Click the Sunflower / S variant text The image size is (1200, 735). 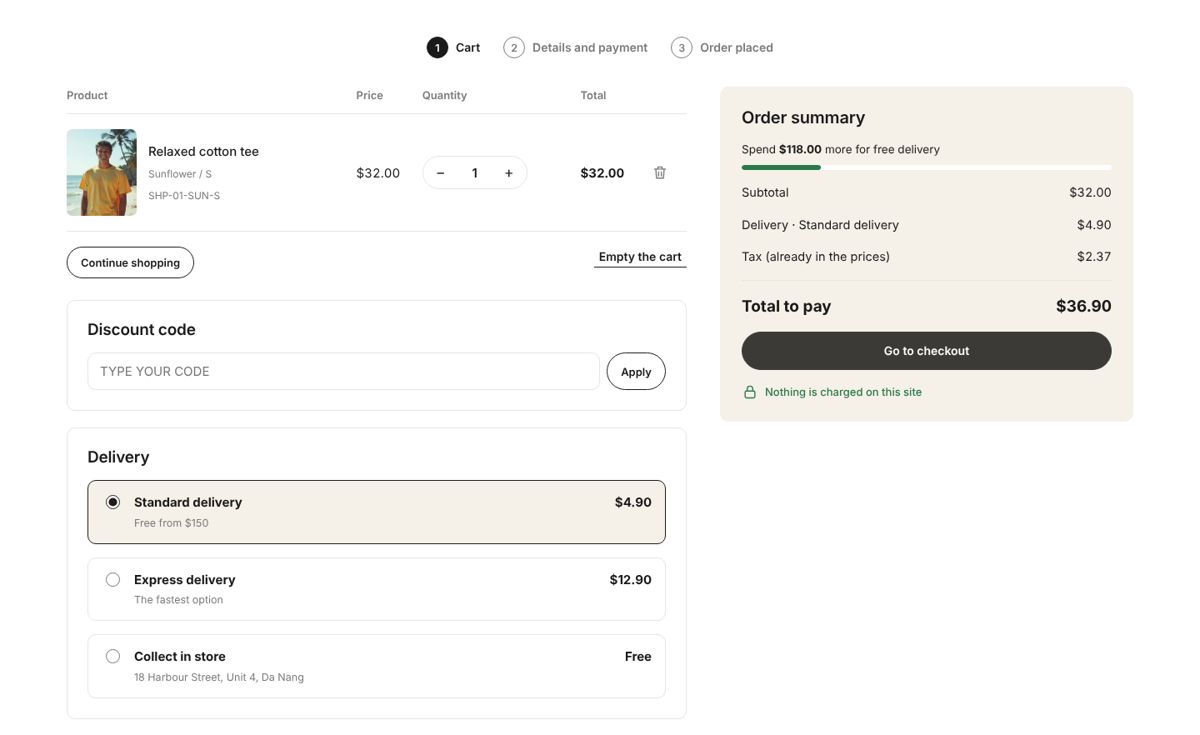click(180, 174)
